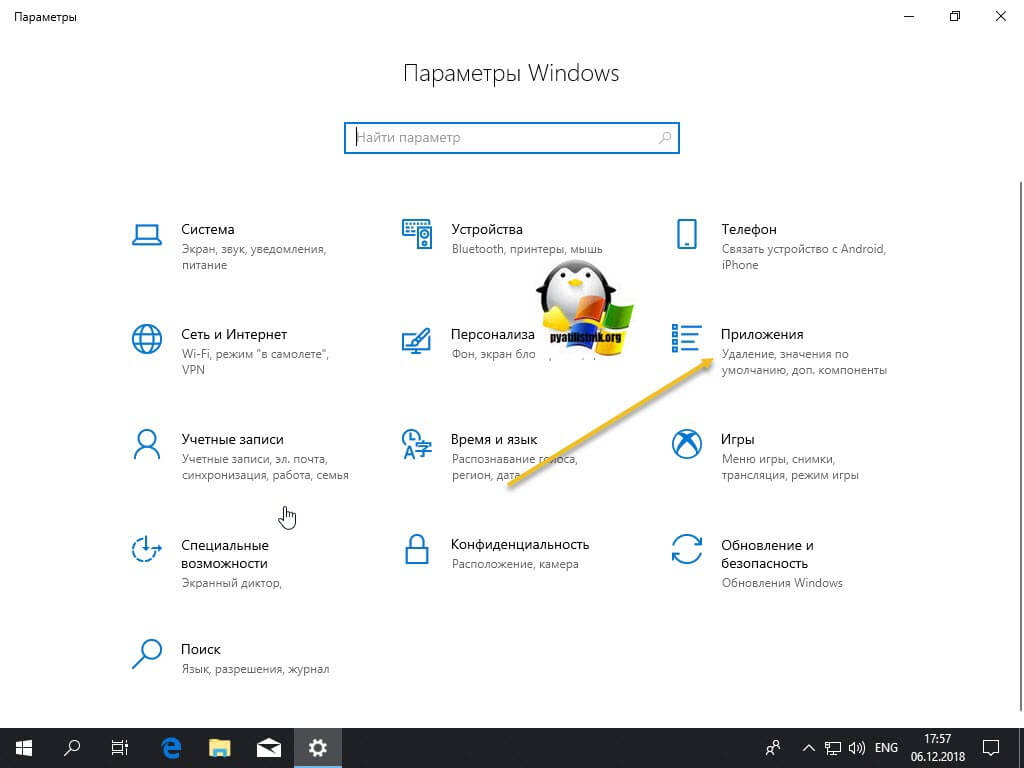Open the Телефон phone icon
The image size is (1024, 768).
686,234
